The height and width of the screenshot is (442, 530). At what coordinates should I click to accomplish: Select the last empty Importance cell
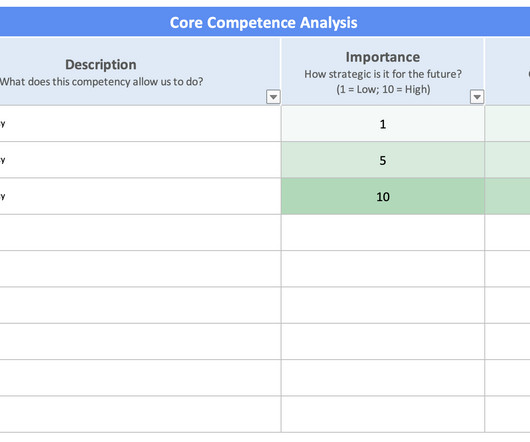tap(383, 414)
